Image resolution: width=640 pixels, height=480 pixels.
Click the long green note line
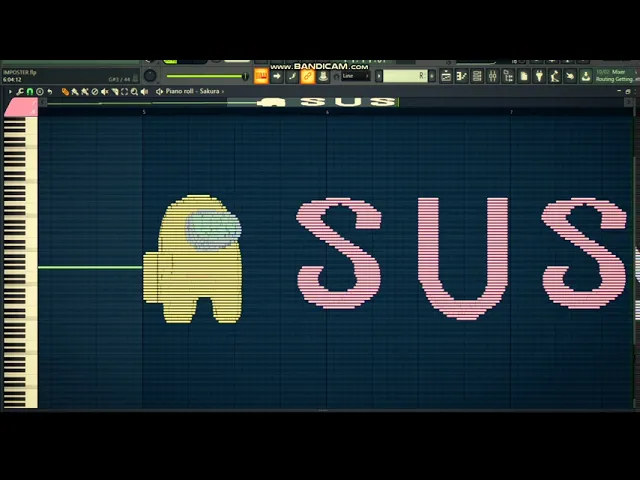pyautogui.click(x=90, y=268)
